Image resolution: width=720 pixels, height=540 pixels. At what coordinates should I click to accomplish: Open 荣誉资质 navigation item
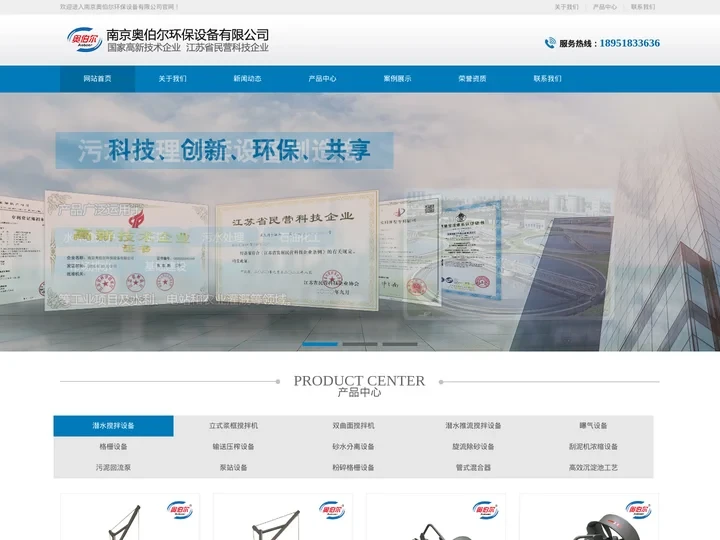click(472, 79)
